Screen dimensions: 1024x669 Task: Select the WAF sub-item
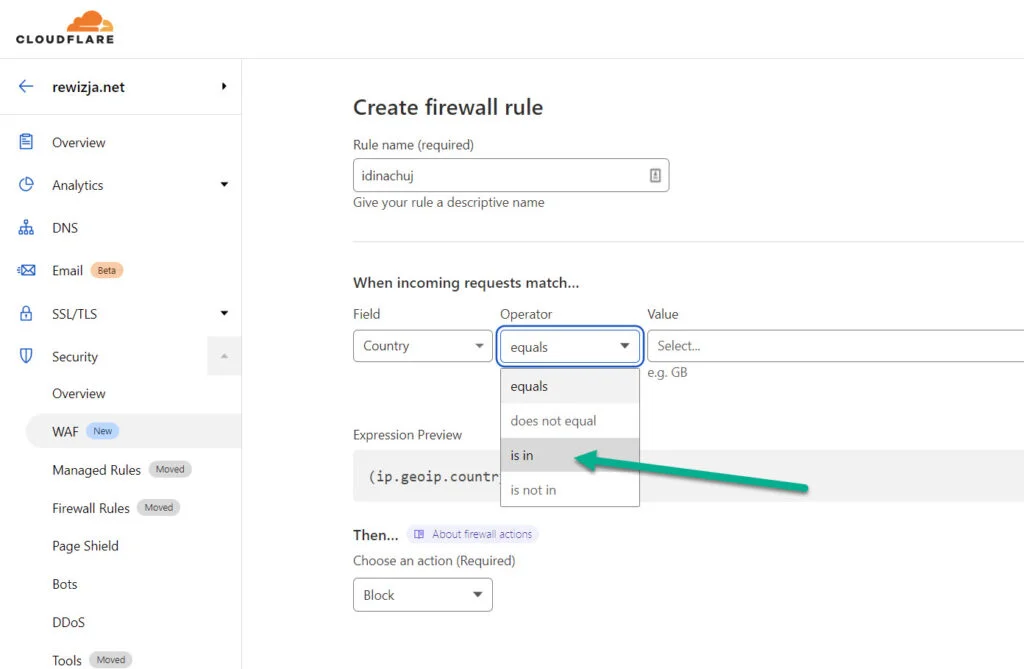[133, 431]
